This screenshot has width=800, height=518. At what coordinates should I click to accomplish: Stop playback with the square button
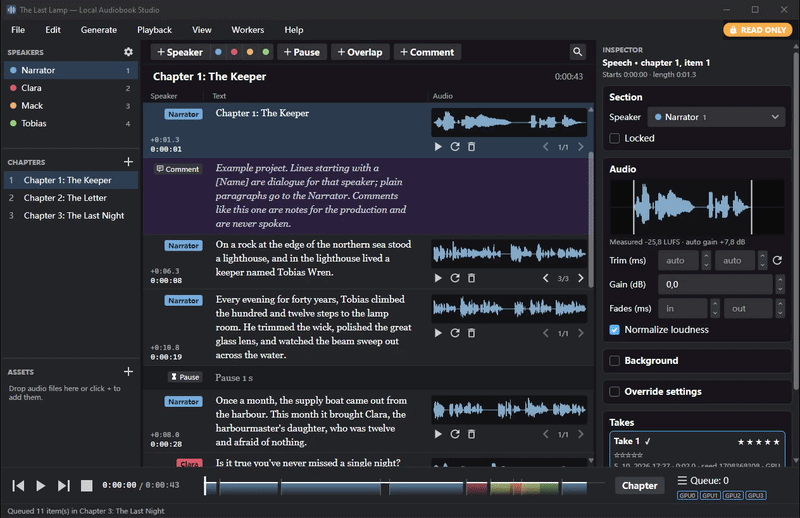[87, 485]
